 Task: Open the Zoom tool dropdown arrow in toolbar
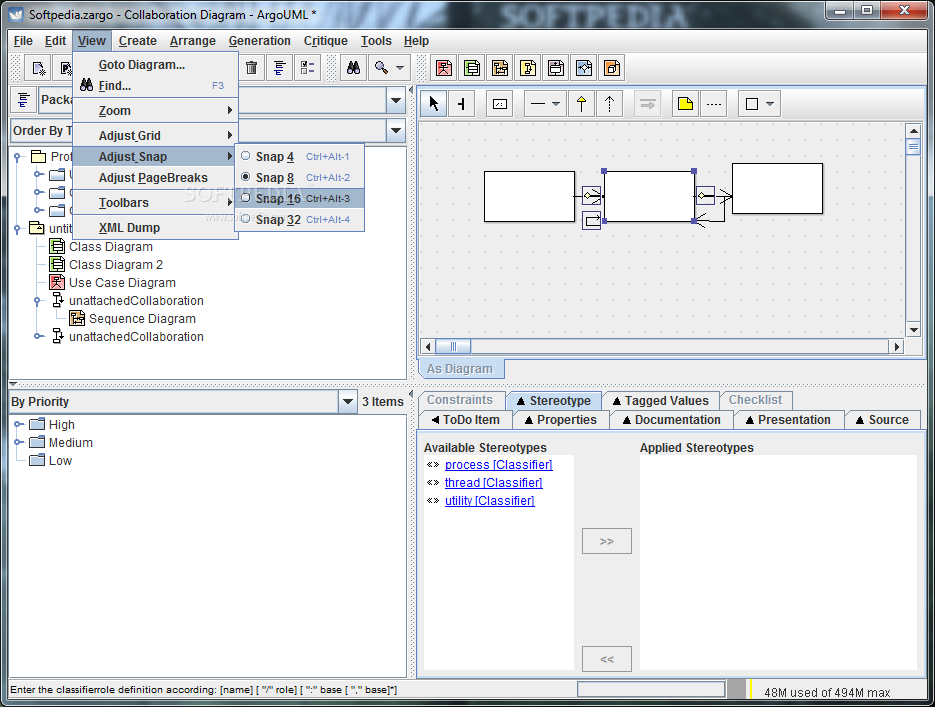[400, 68]
